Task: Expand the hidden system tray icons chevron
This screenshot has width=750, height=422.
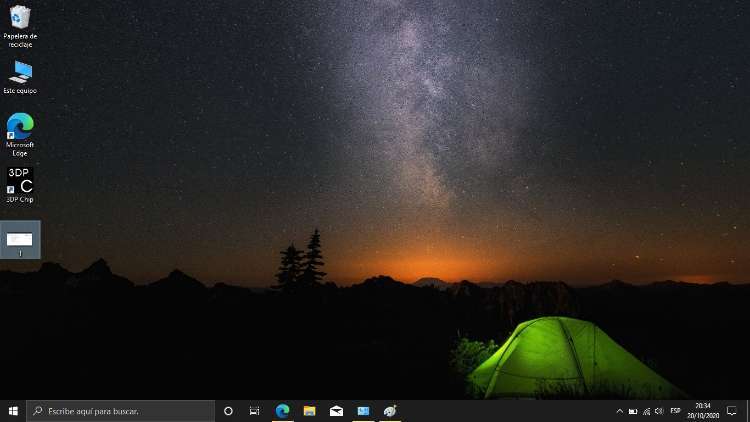Action: [619, 411]
